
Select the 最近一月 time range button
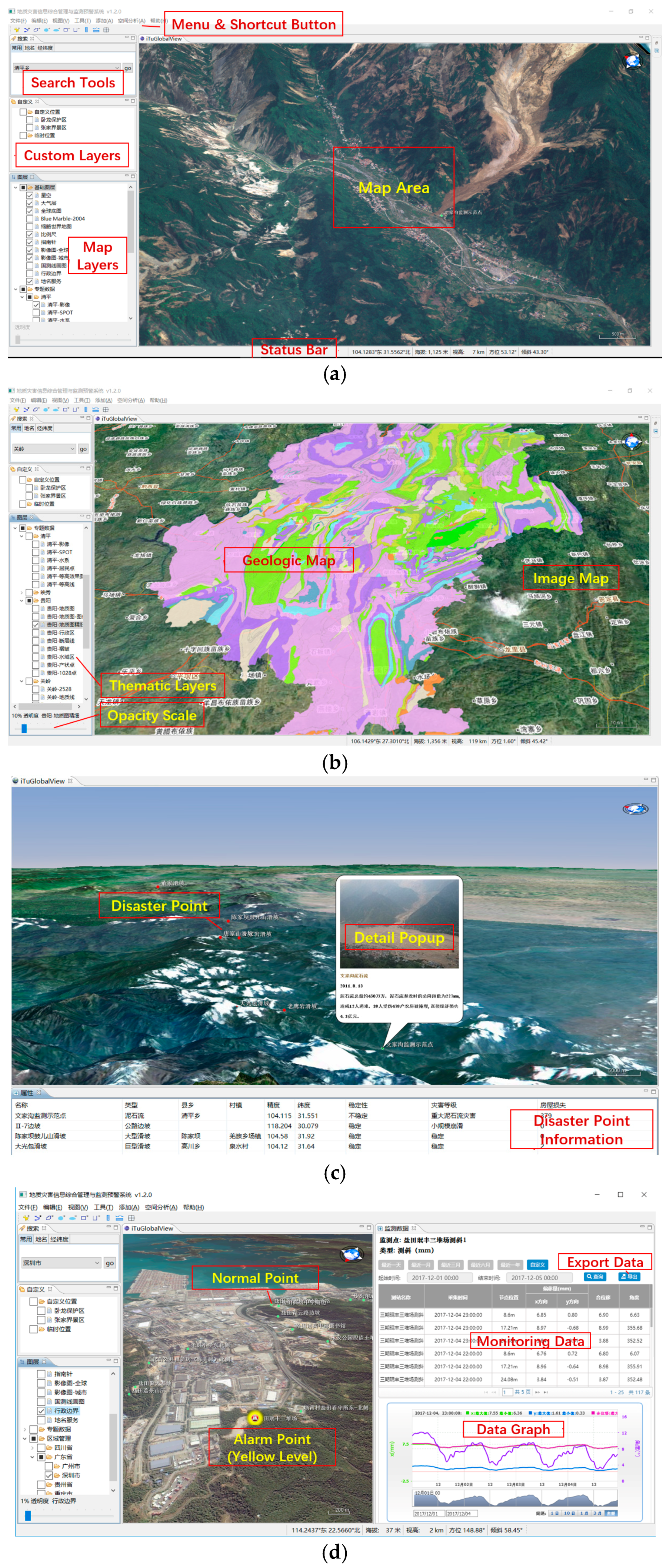[x=421, y=1264]
